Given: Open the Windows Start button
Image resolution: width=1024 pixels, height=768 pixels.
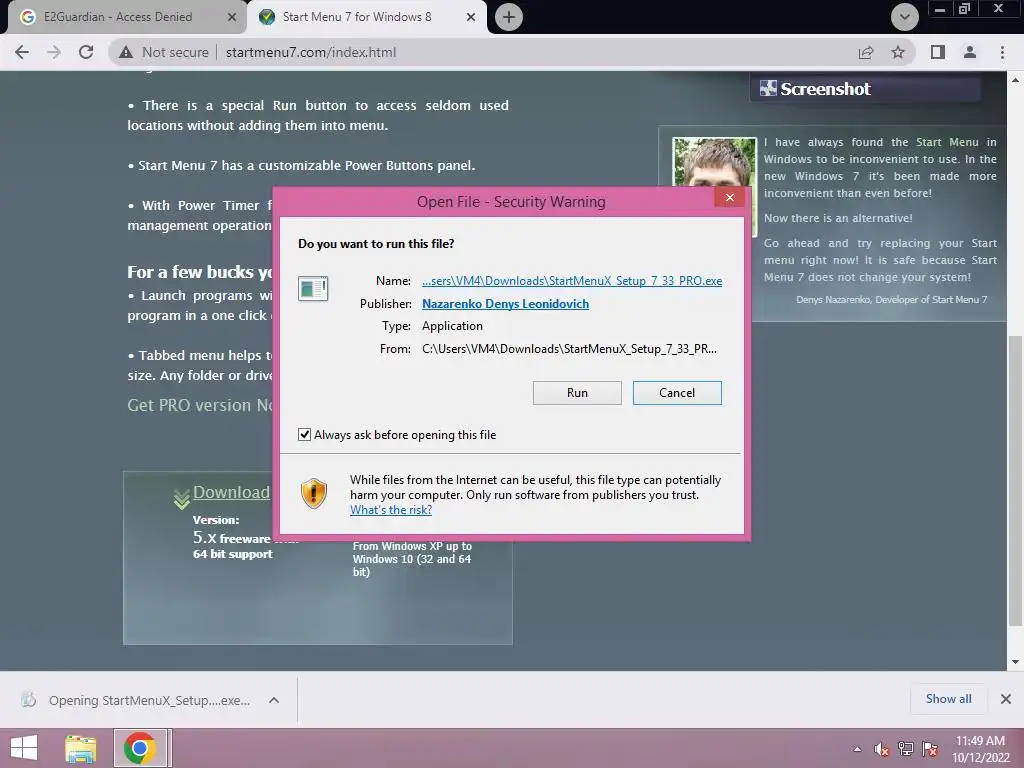Looking at the screenshot, I should (24, 748).
